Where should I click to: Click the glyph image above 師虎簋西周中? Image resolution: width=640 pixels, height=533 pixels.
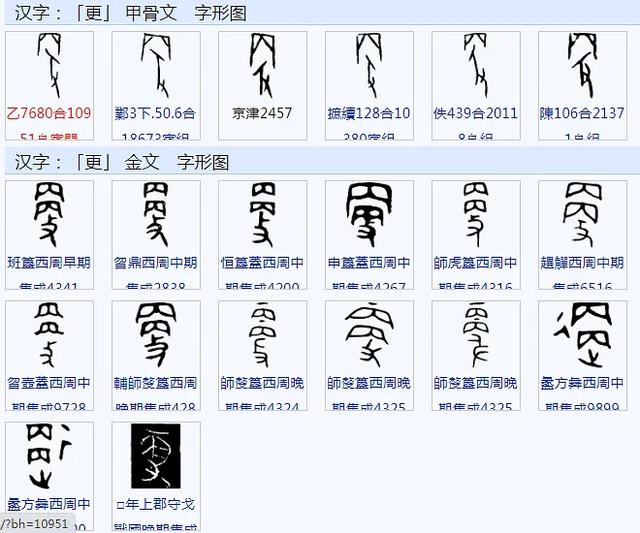pyautogui.click(x=476, y=215)
